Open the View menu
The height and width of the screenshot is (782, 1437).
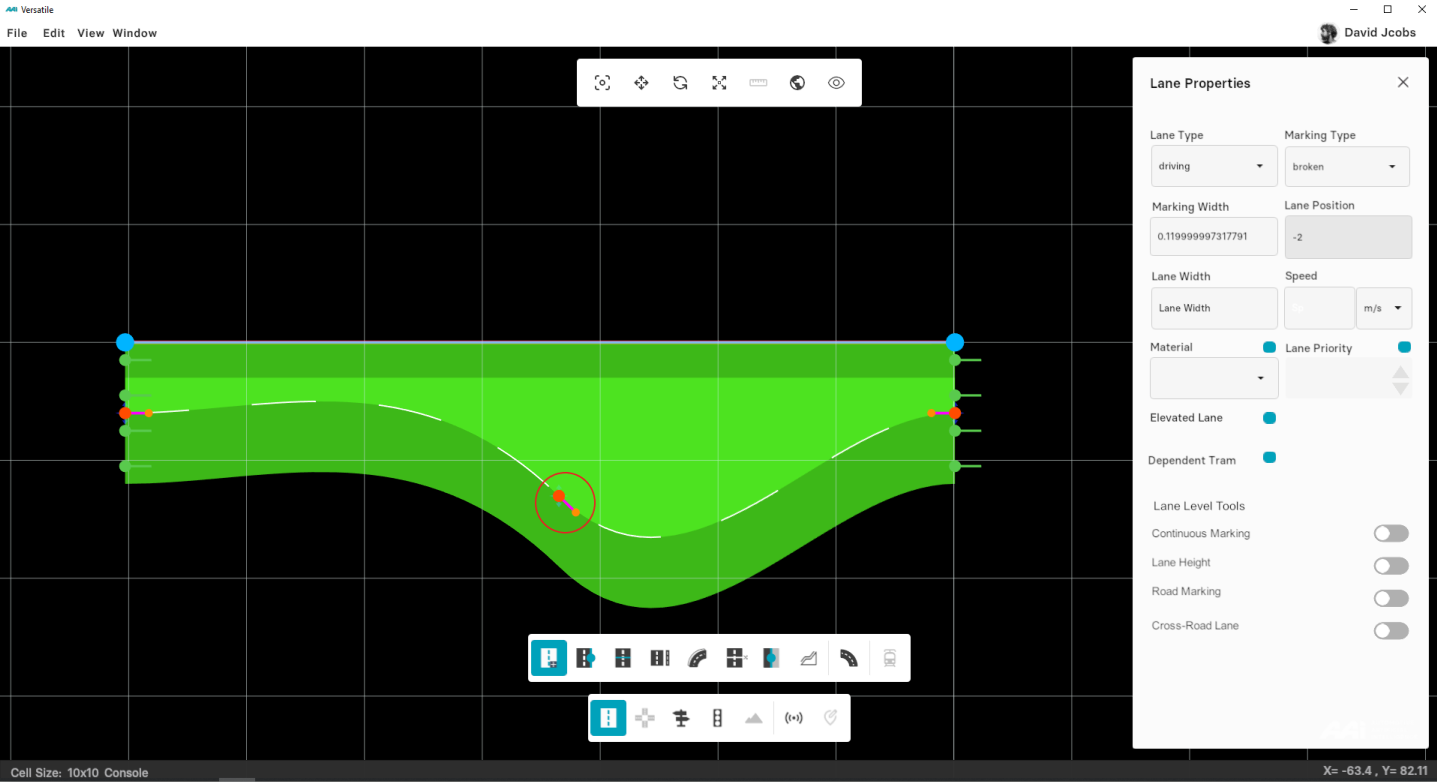click(90, 33)
